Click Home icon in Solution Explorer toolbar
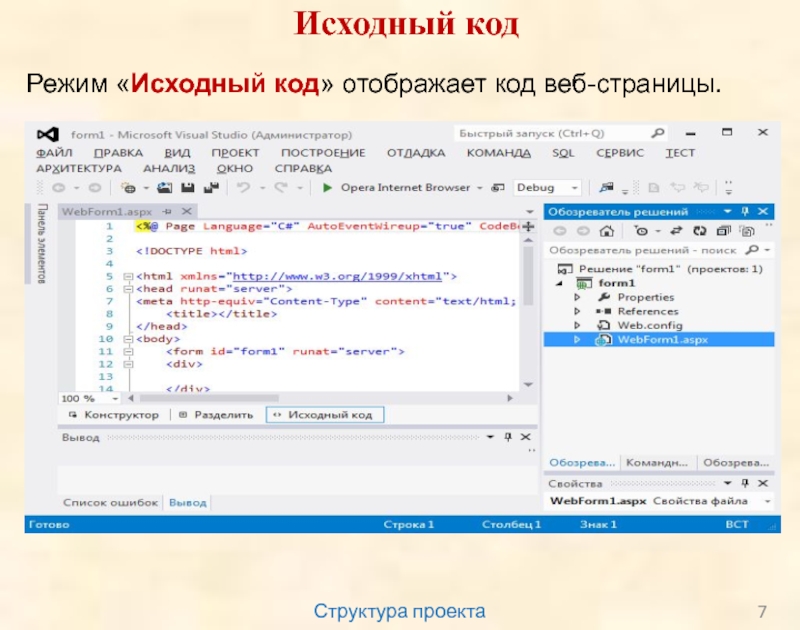800x630 pixels. pos(606,230)
